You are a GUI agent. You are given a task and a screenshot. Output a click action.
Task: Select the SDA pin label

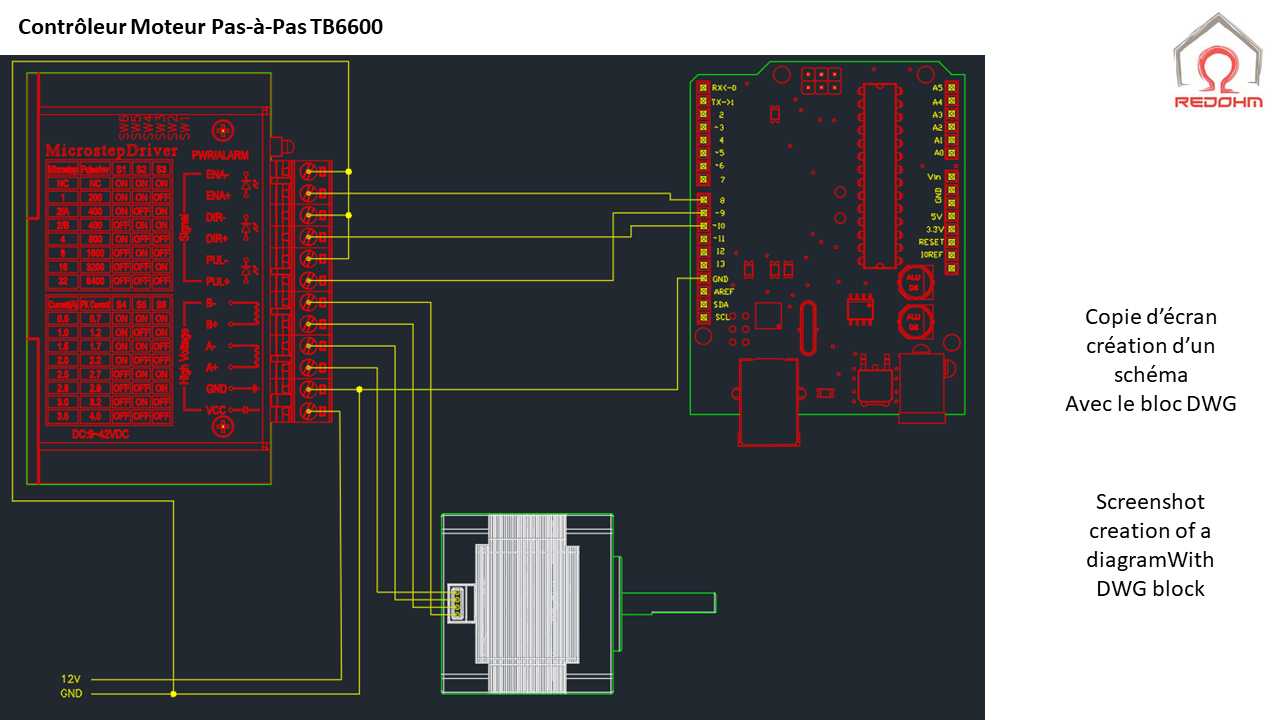click(x=722, y=304)
